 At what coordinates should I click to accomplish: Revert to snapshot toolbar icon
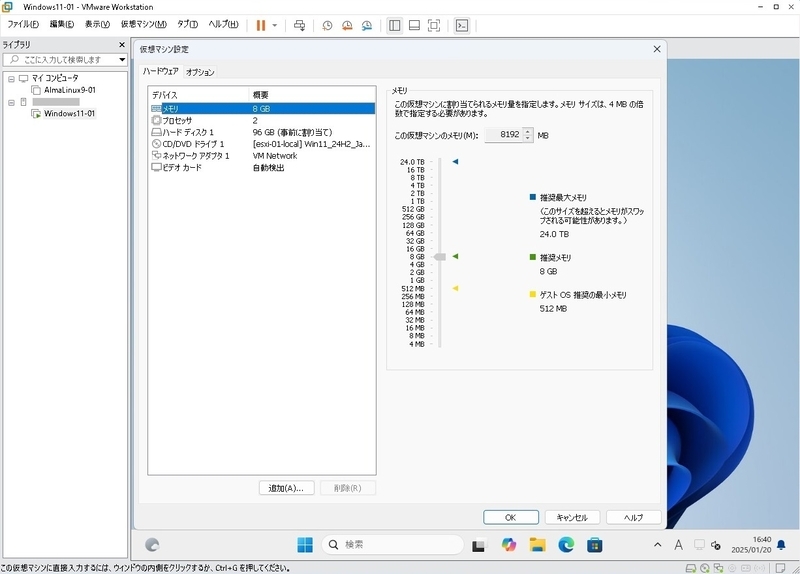[347, 26]
